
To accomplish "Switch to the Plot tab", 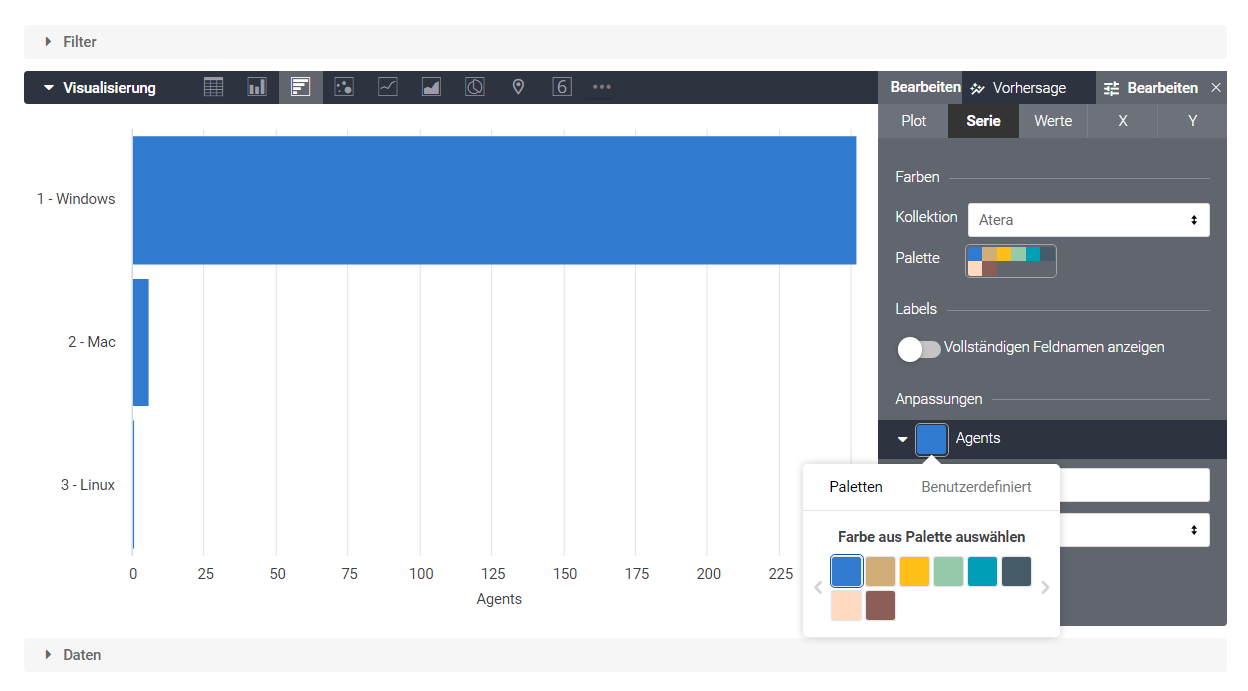I will (913, 121).
